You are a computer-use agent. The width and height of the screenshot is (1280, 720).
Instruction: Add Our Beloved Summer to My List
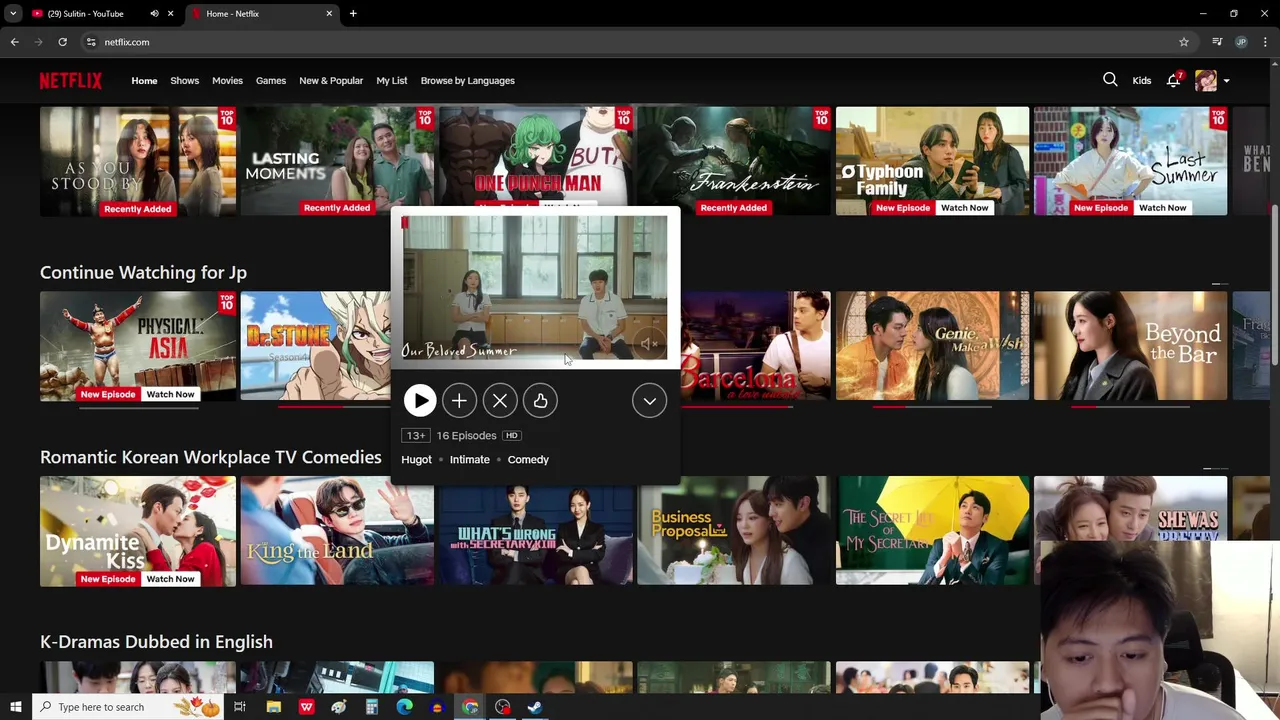coord(459,401)
